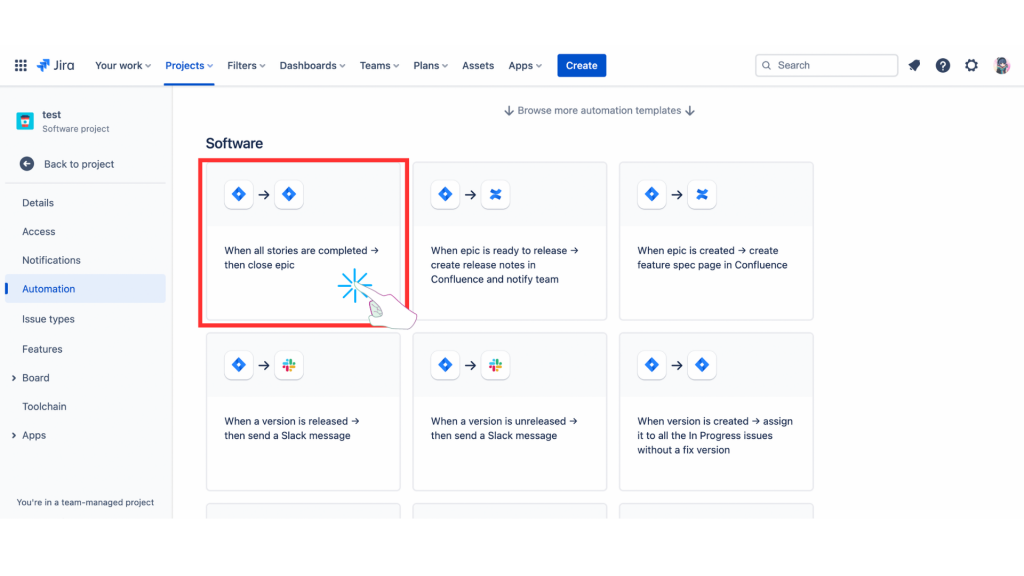The height and width of the screenshot is (576, 1024).
Task: Click Jira icon on version released card
Action: point(239,365)
